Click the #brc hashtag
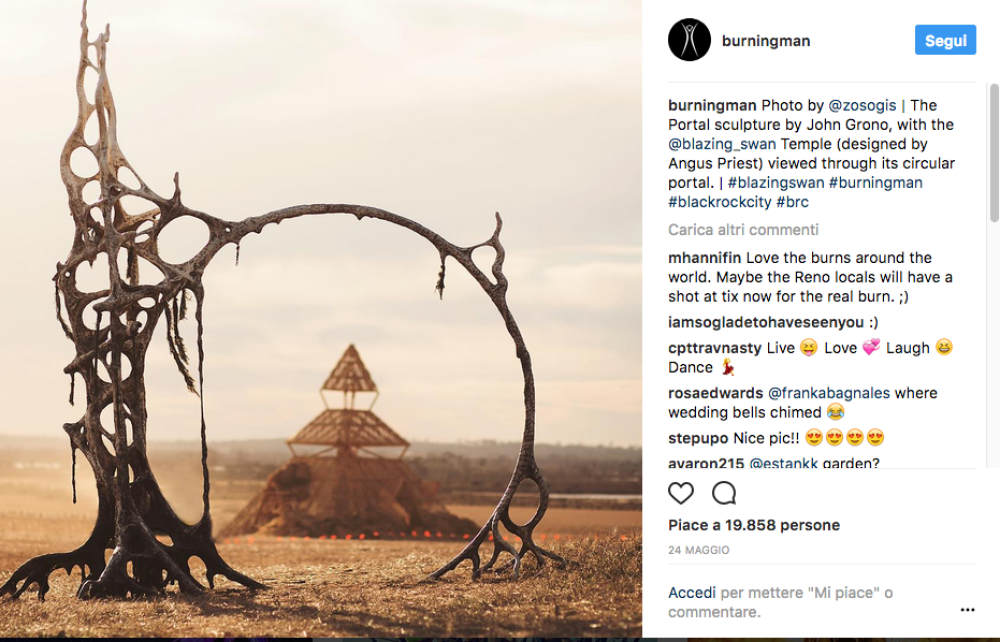This screenshot has width=1000, height=642. (792, 202)
